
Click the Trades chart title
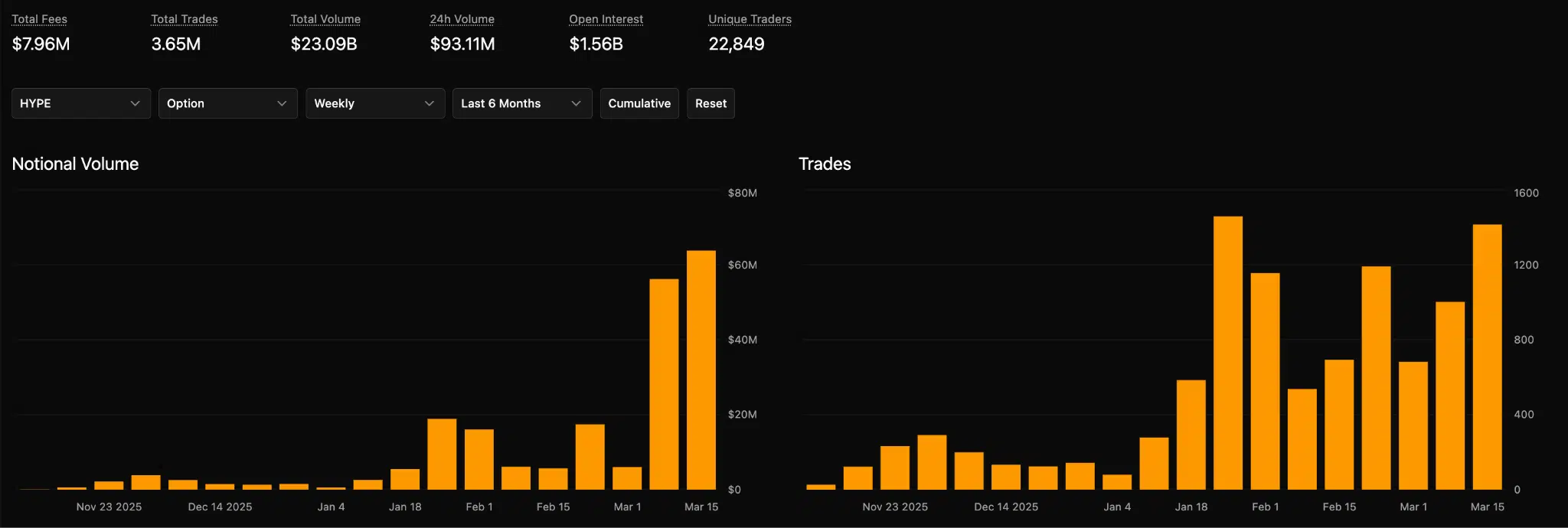click(825, 164)
